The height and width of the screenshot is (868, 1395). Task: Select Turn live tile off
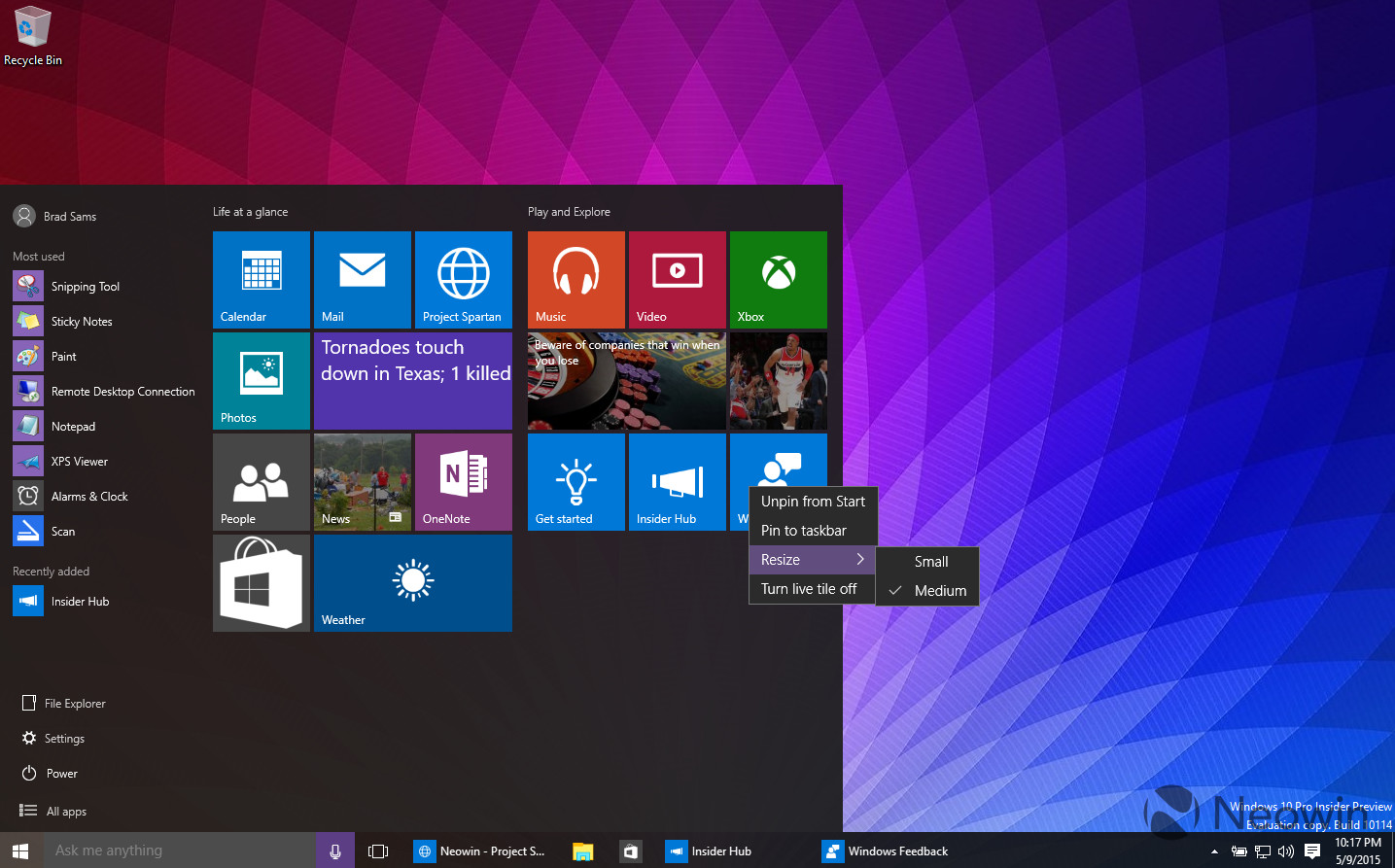[813, 589]
